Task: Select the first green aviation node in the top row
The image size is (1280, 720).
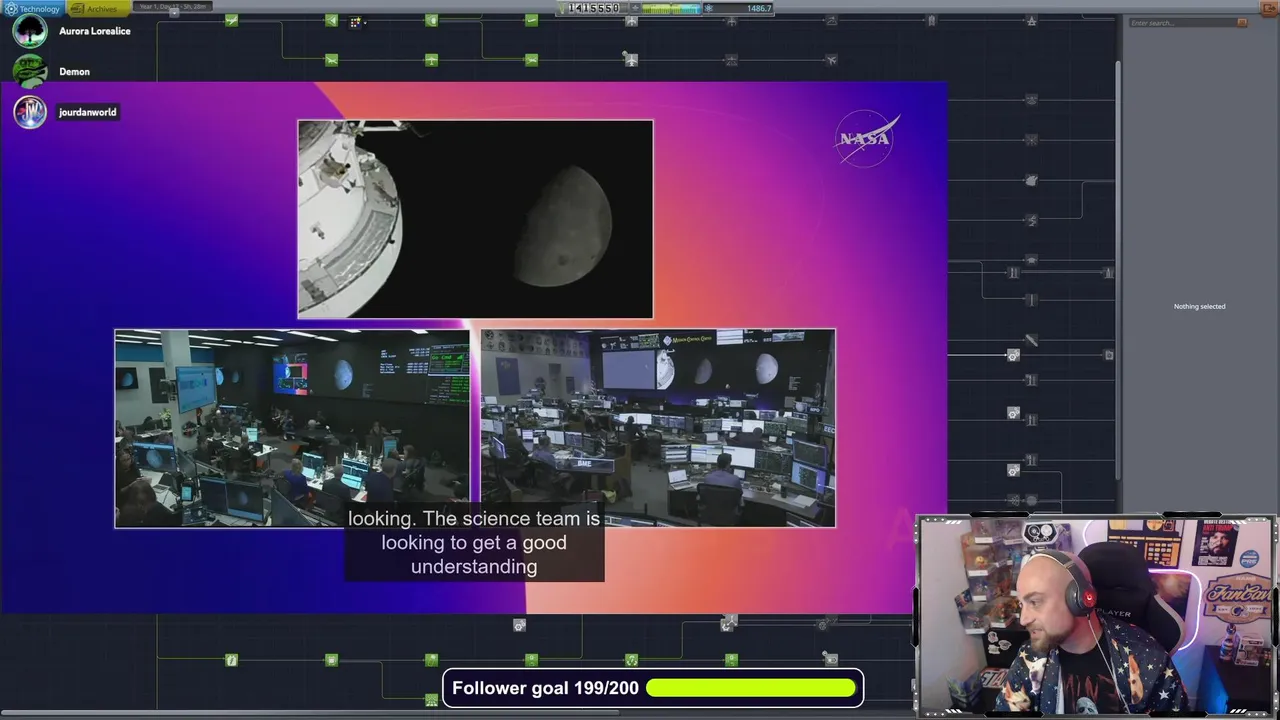Action: (231, 20)
